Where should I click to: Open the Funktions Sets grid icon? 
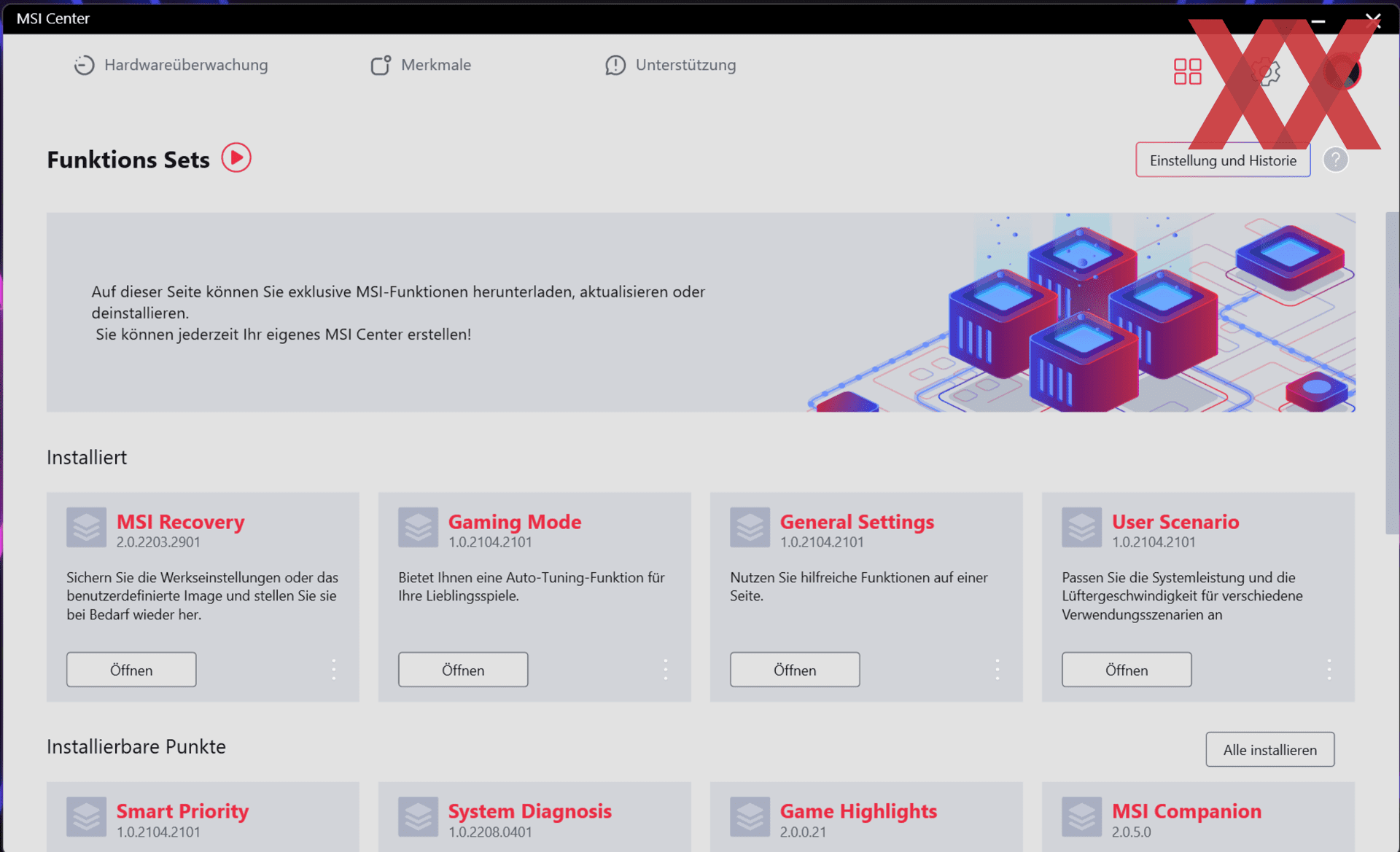1187,71
